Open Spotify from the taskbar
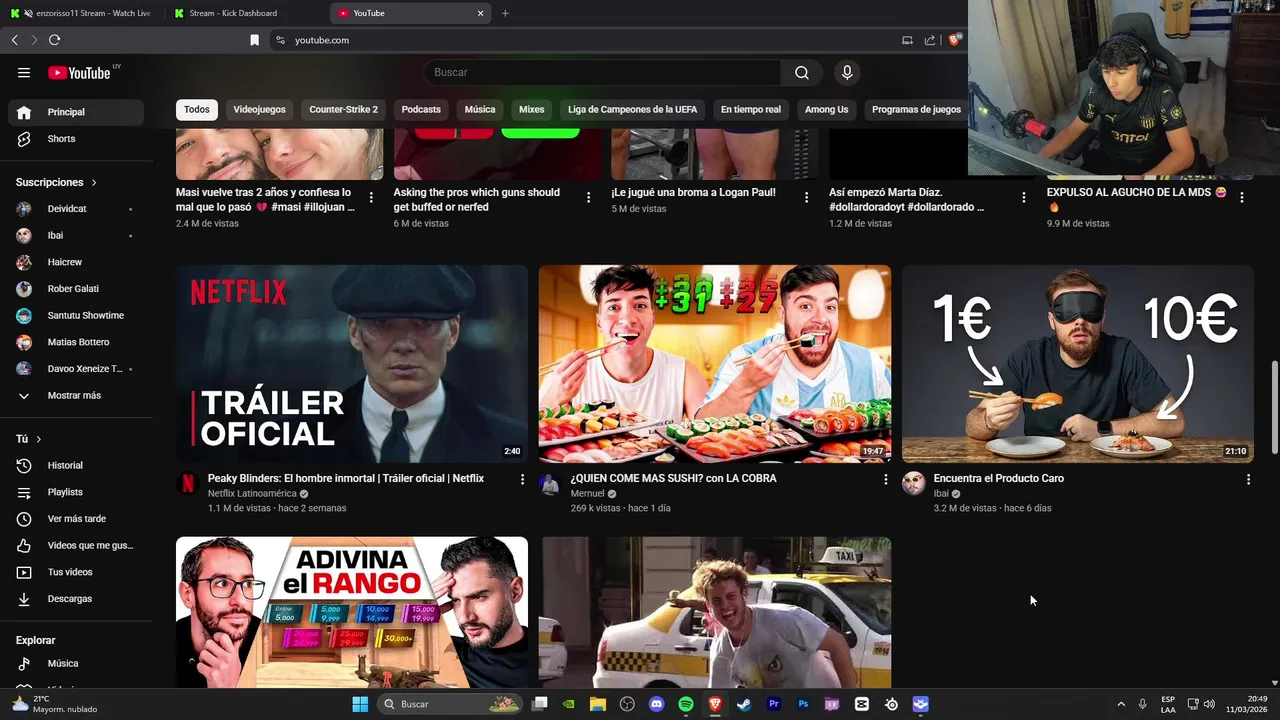The width and height of the screenshot is (1280, 720). 685,704
